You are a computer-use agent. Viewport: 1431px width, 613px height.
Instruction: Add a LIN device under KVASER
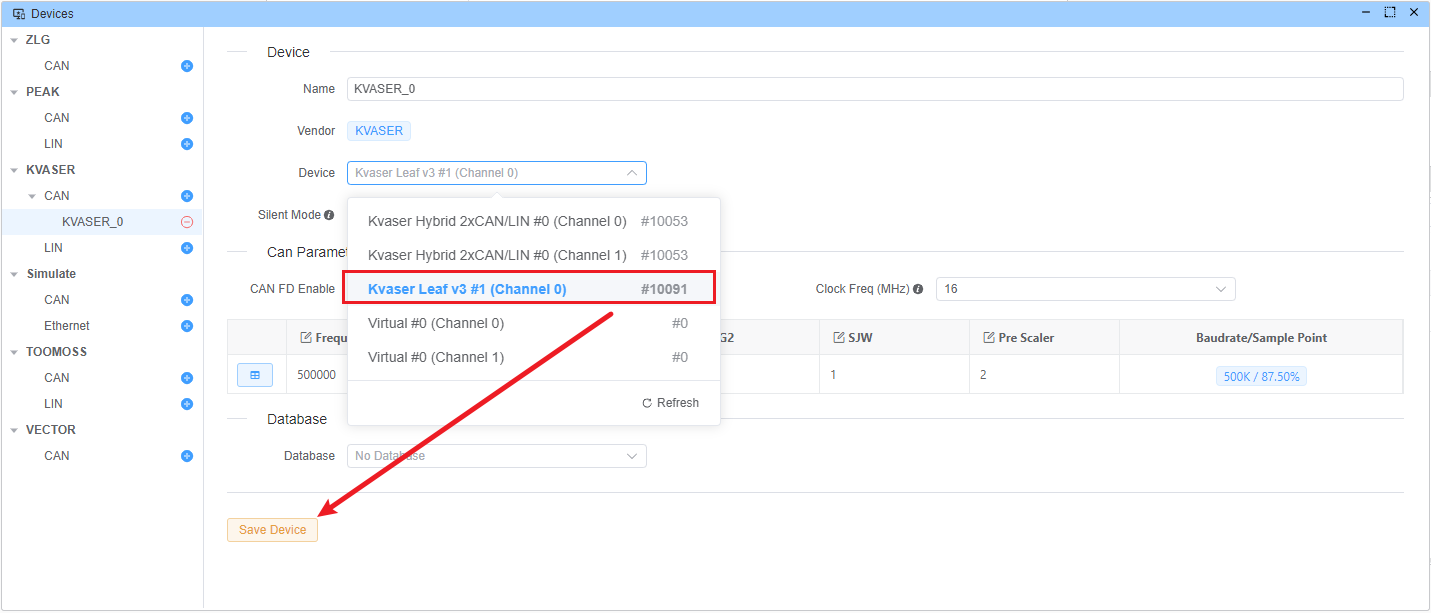(186, 248)
